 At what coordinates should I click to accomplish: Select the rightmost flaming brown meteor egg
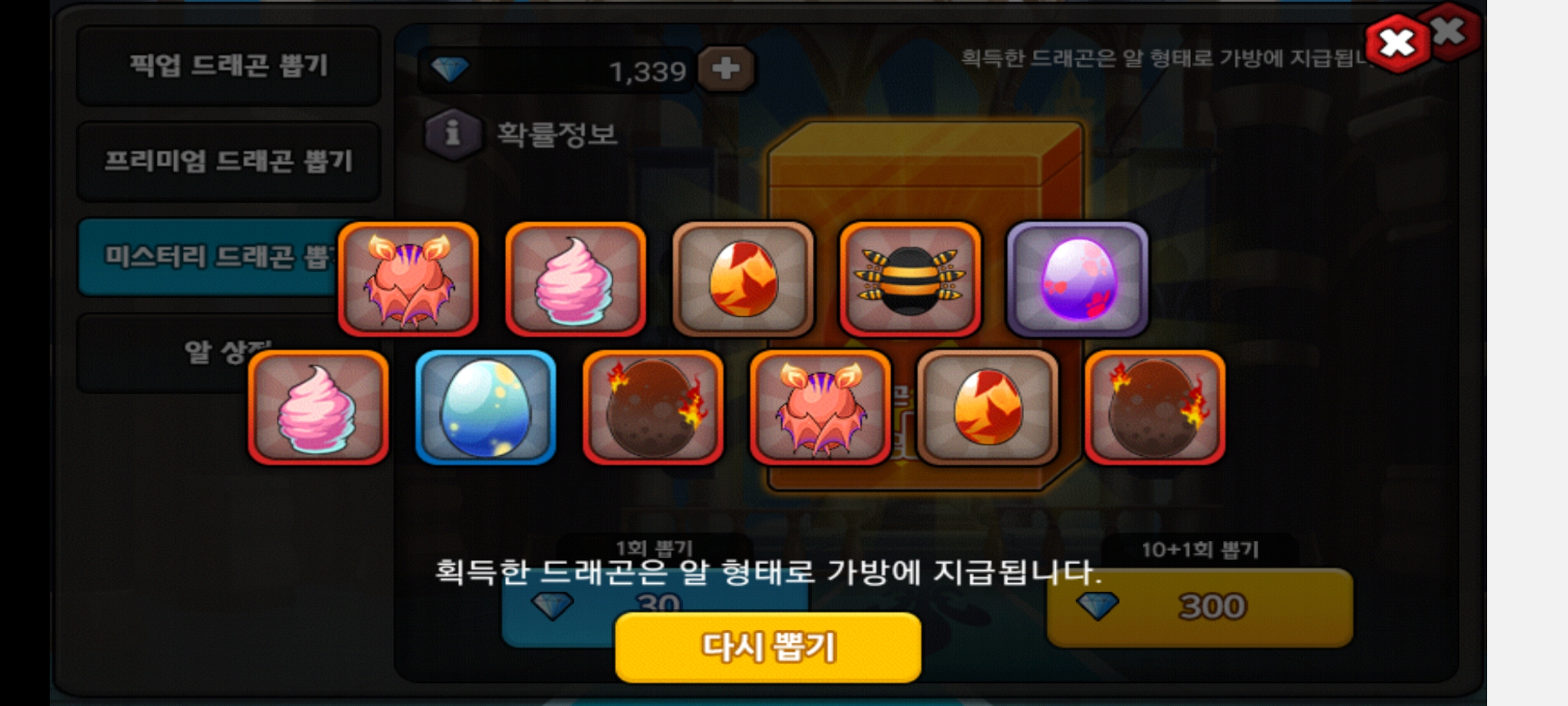tap(1154, 407)
